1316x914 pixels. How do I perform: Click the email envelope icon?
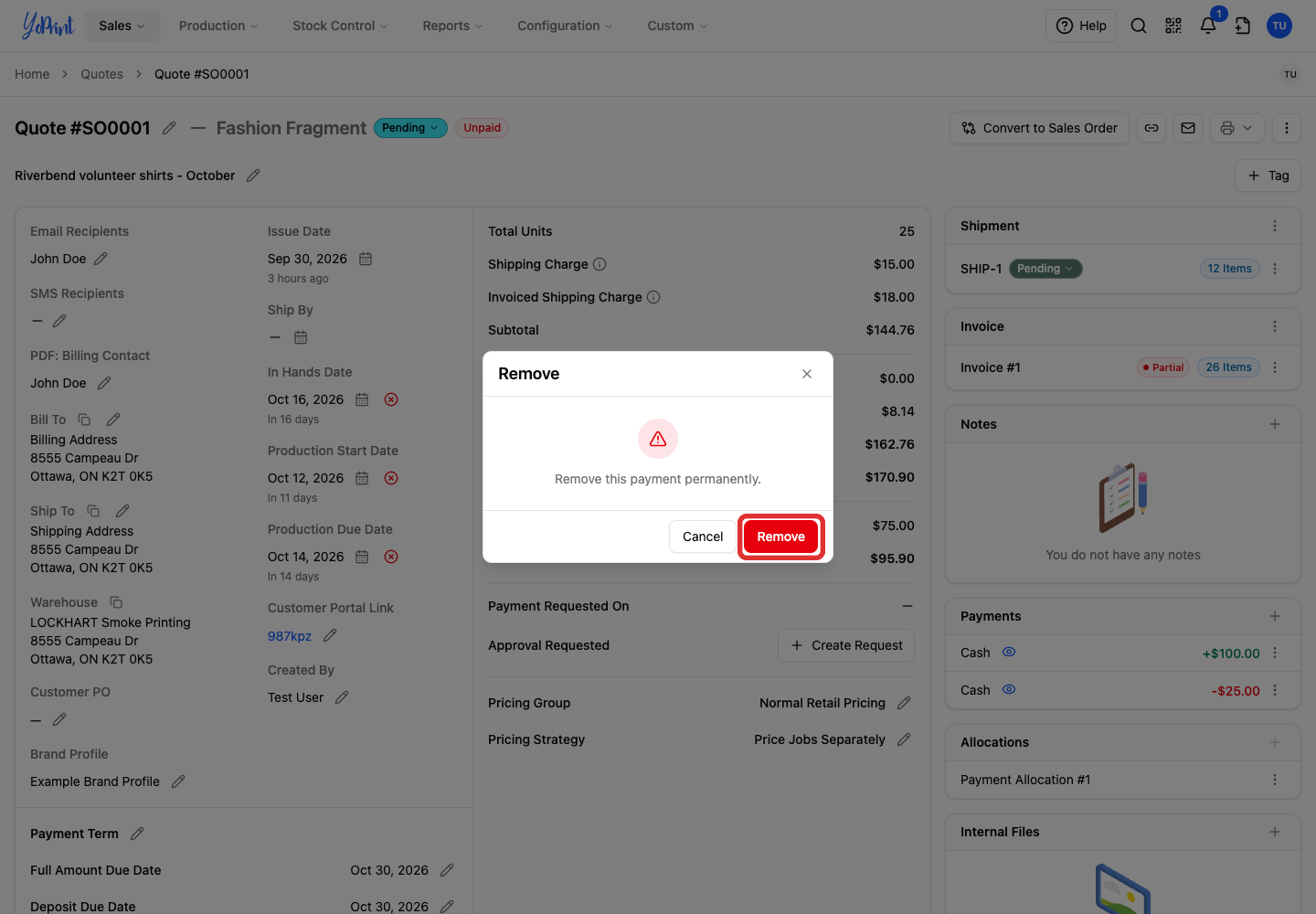point(1188,128)
